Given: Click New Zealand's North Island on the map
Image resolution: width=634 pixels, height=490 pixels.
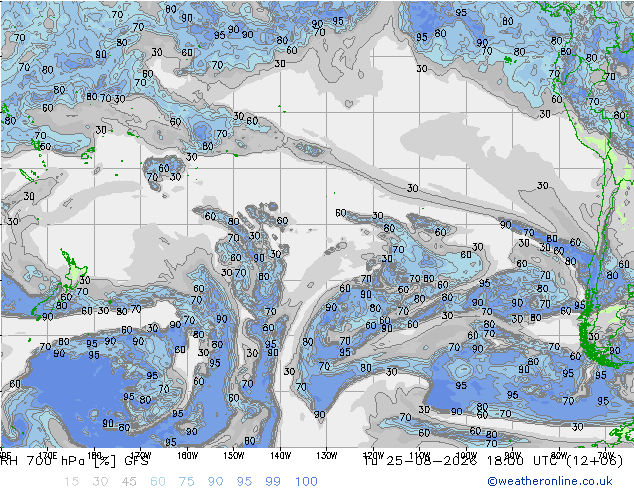Looking at the screenshot, I should pos(74,272).
